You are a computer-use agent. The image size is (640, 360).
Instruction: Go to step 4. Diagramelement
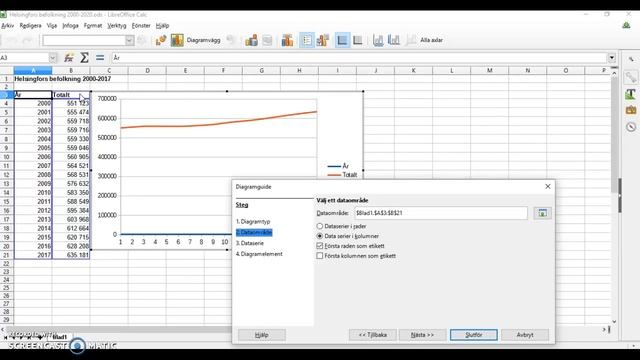point(259,254)
